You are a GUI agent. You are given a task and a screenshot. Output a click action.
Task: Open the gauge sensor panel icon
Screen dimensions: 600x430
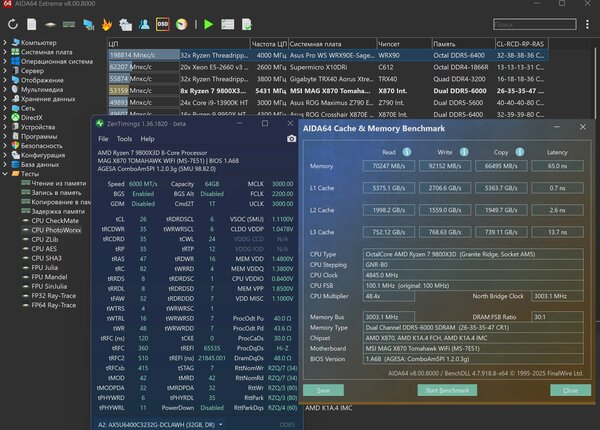[x=181, y=24]
